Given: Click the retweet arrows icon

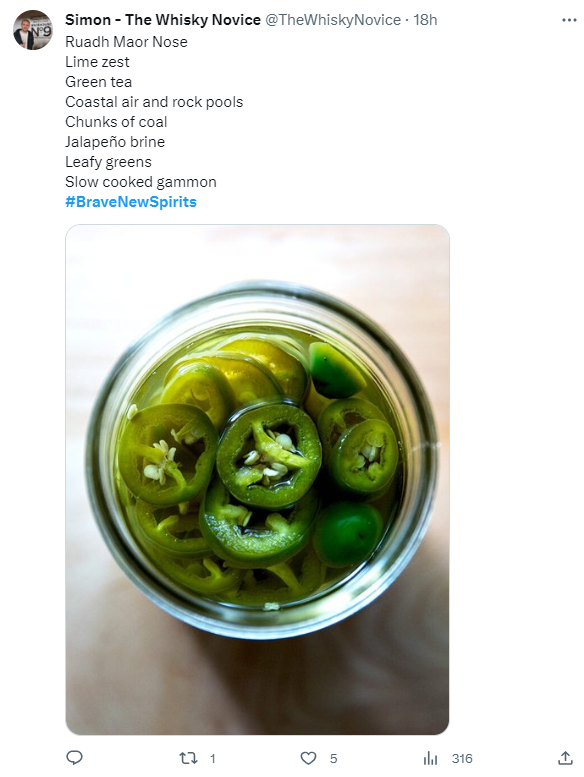Looking at the screenshot, I should (x=188, y=758).
